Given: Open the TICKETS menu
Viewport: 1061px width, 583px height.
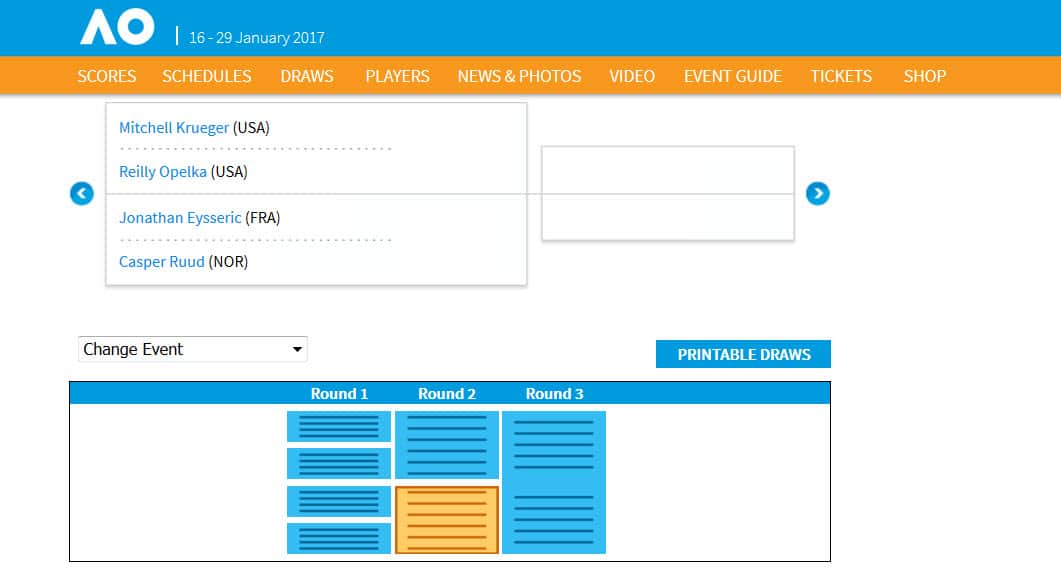Looking at the screenshot, I should pos(841,76).
